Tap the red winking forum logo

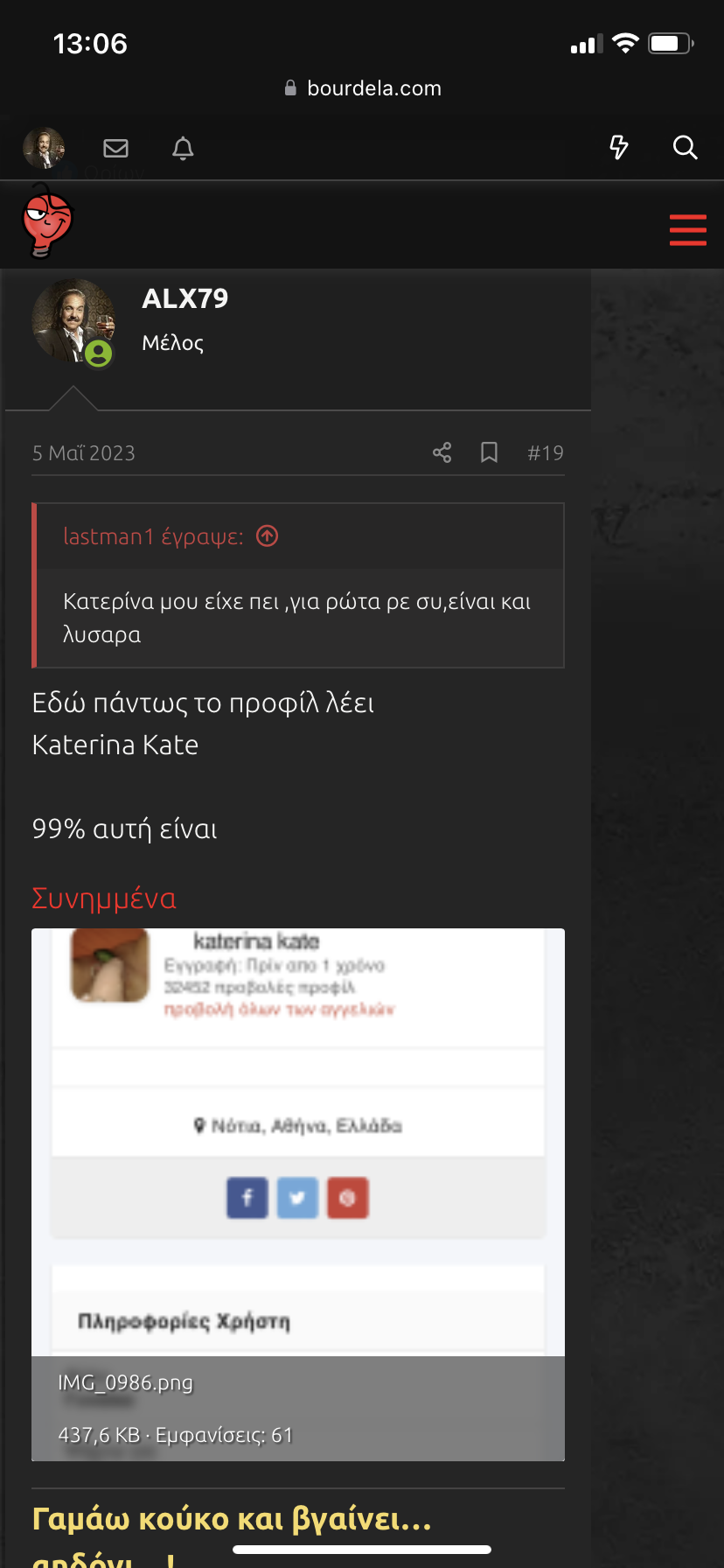(x=47, y=224)
